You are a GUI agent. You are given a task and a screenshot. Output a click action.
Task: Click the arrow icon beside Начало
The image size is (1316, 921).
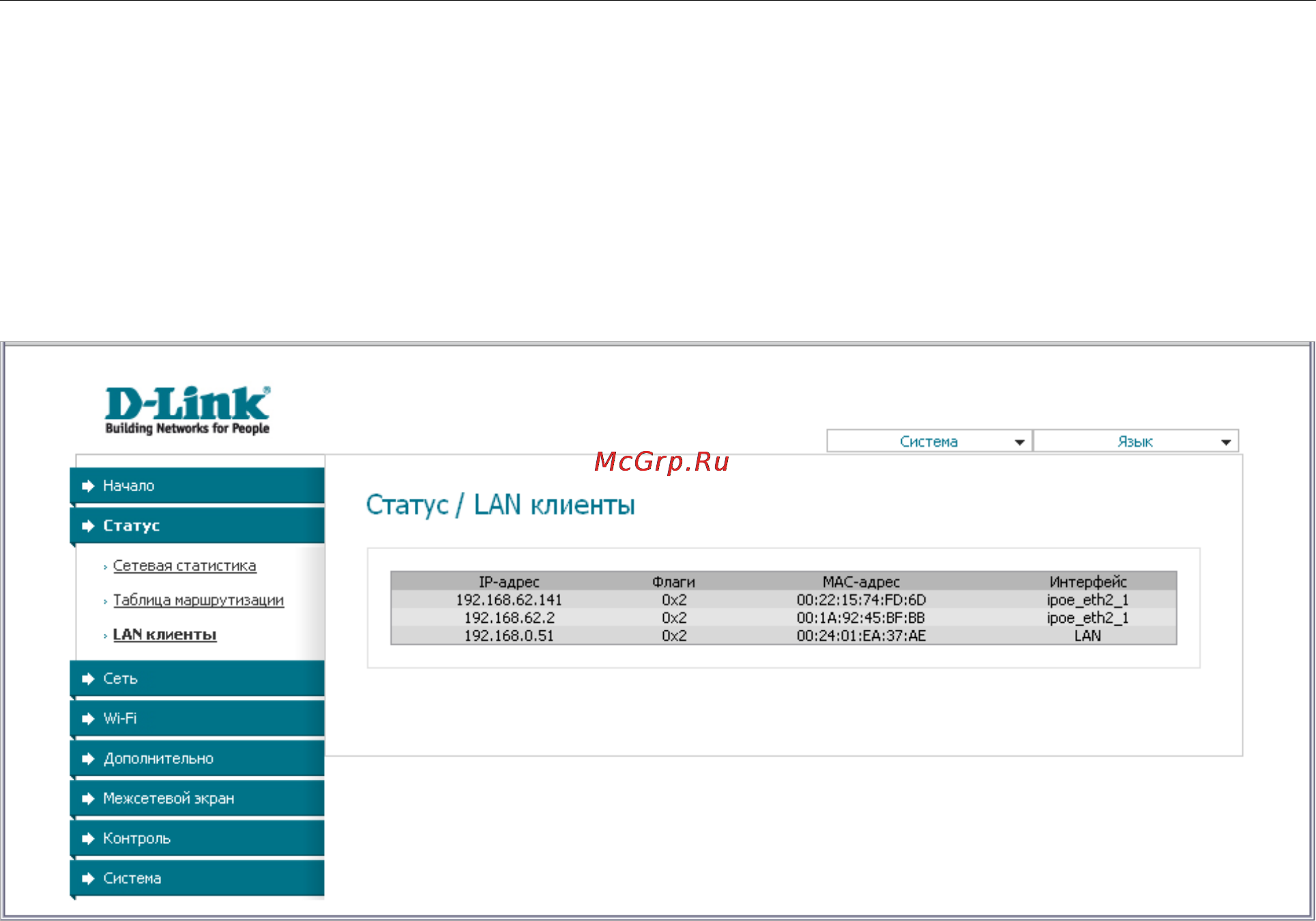pyautogui.click(x=88, y=486)
